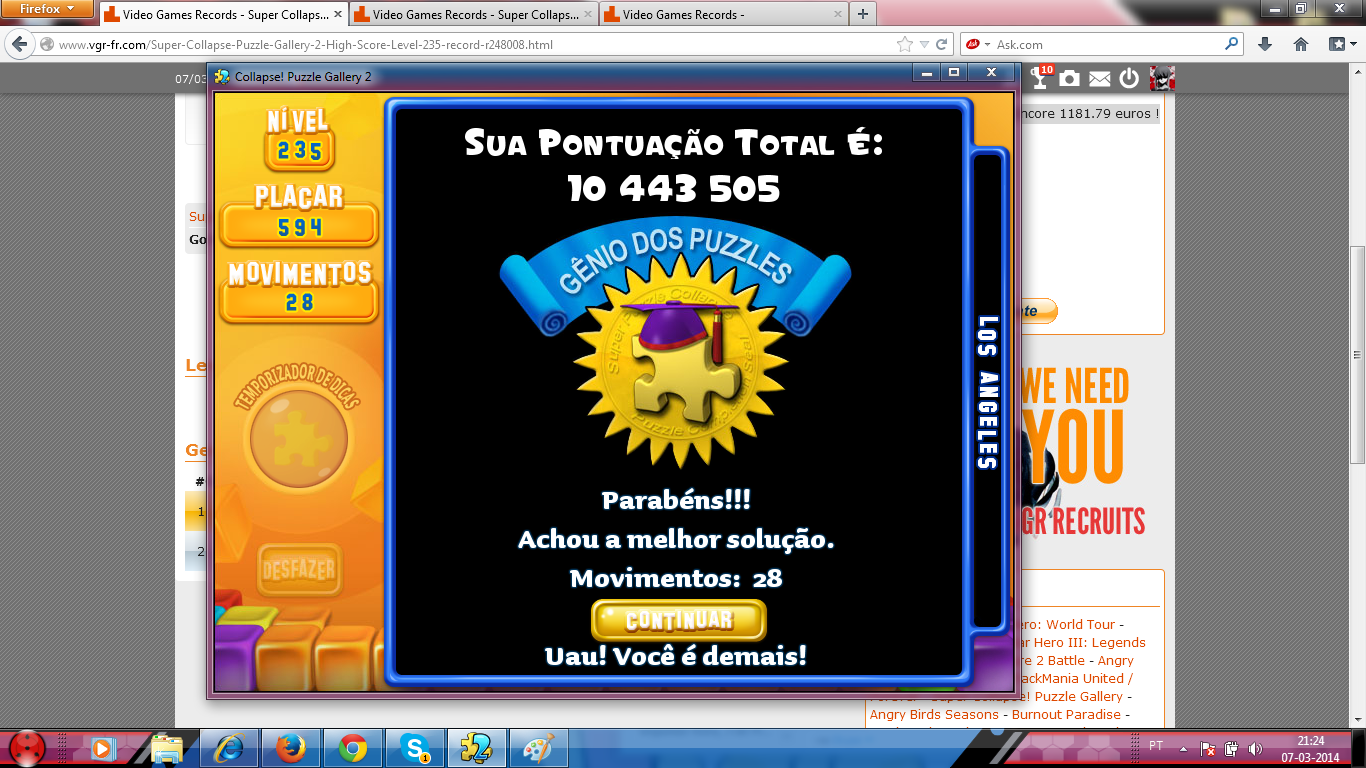
Task: Open messages via the envelope icon
Action: [x=1099, y=78]
